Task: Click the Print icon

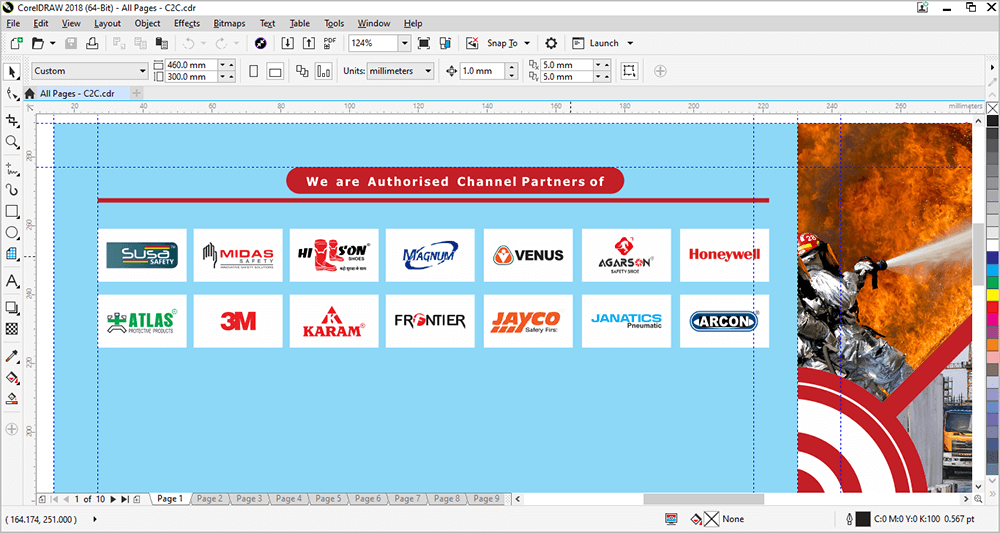Action: (92, 43)
